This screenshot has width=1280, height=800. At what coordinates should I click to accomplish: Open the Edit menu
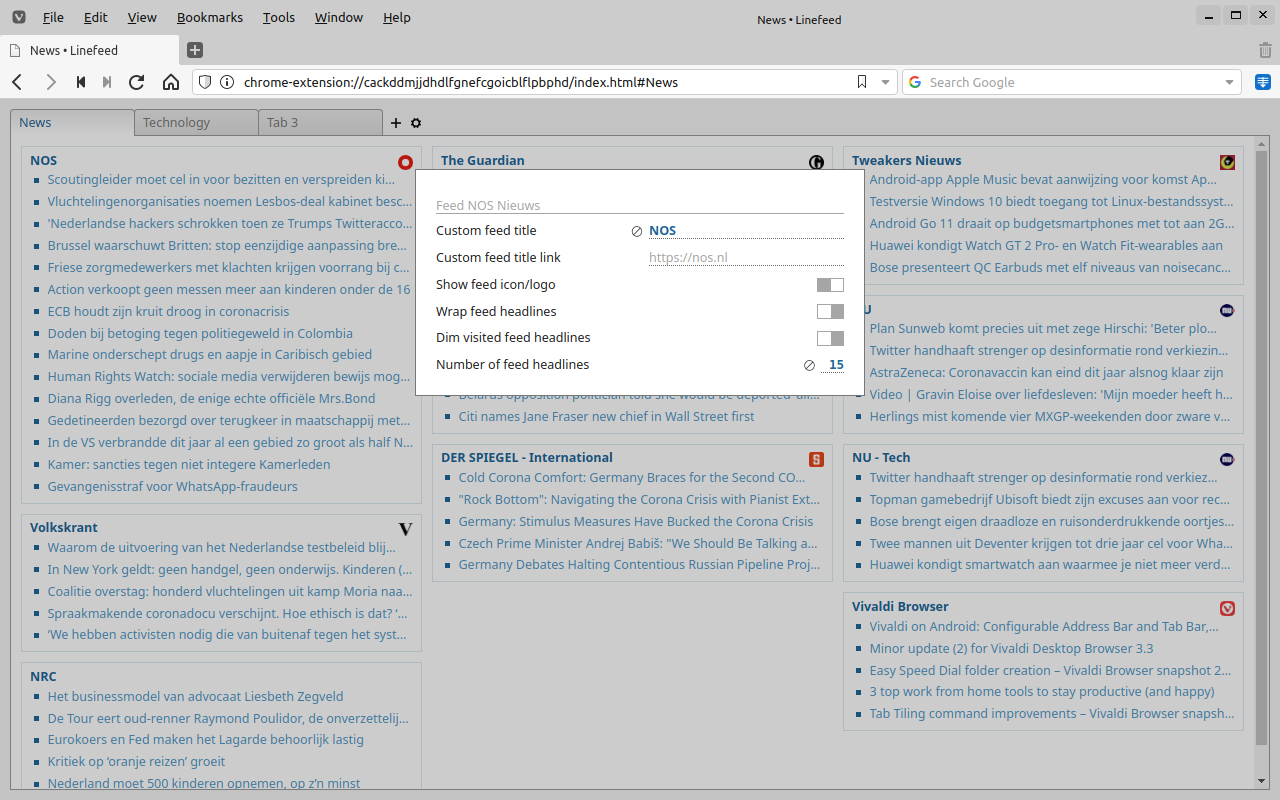[96, 17]
